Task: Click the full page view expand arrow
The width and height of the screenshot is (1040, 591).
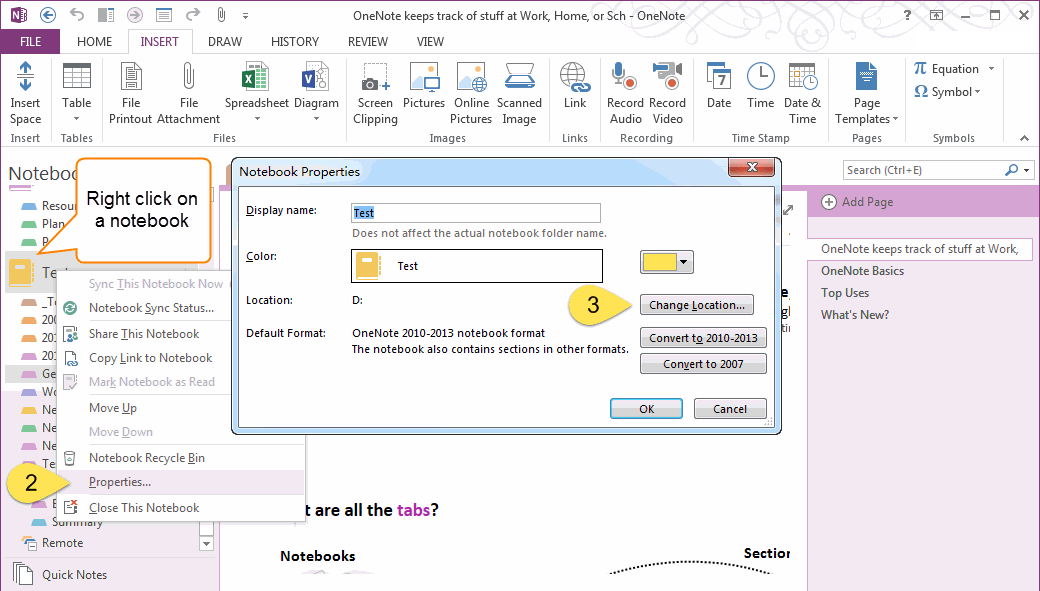Action: [787, 210]
